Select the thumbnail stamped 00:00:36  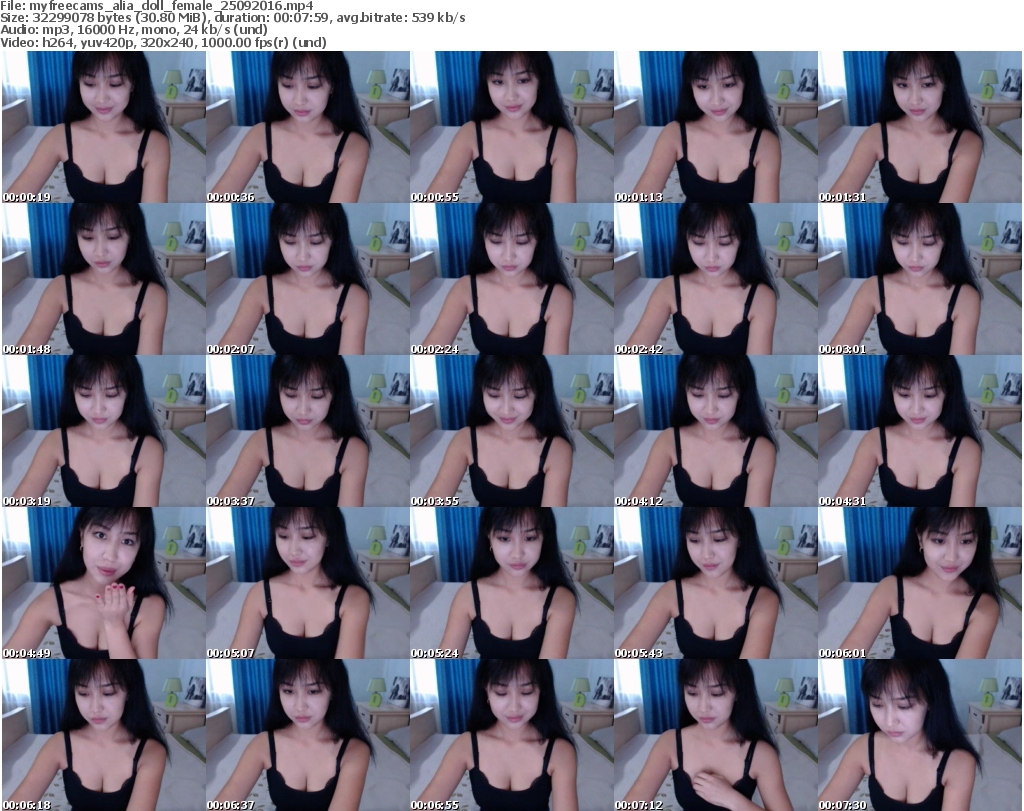click(x=308, y=127)
